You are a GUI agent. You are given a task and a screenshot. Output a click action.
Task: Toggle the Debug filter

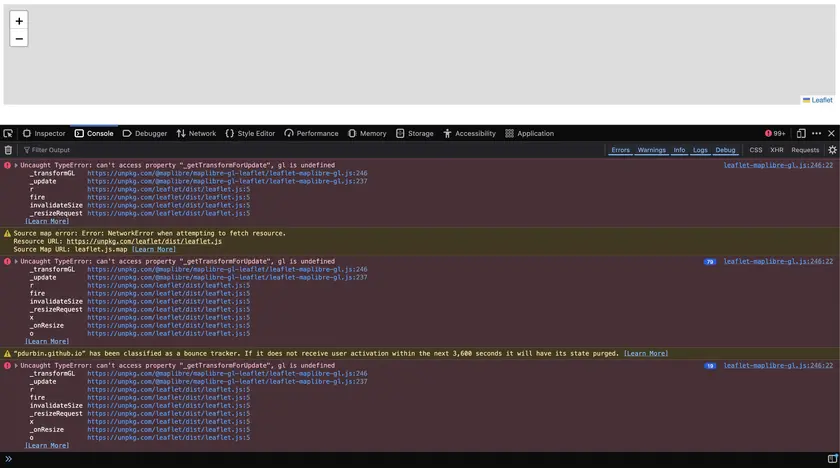point(725,150)
